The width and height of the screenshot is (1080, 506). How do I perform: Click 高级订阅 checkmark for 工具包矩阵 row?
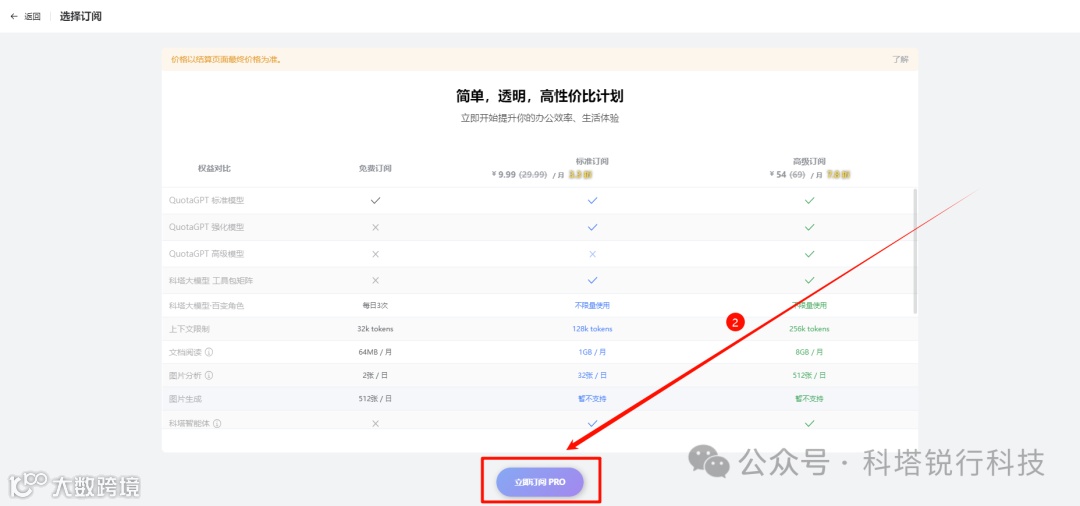809,280
